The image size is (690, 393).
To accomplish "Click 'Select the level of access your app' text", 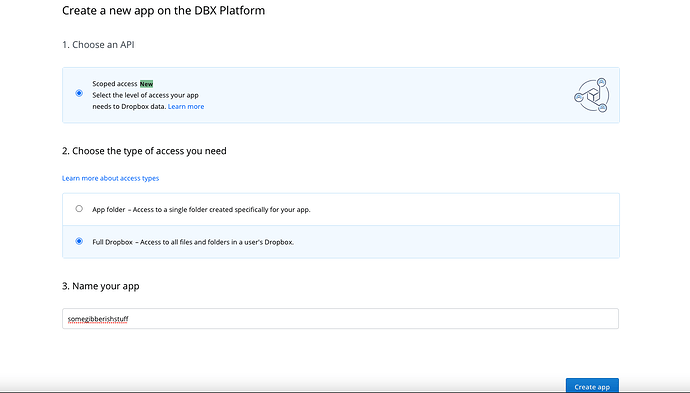I will pos(145,95).
